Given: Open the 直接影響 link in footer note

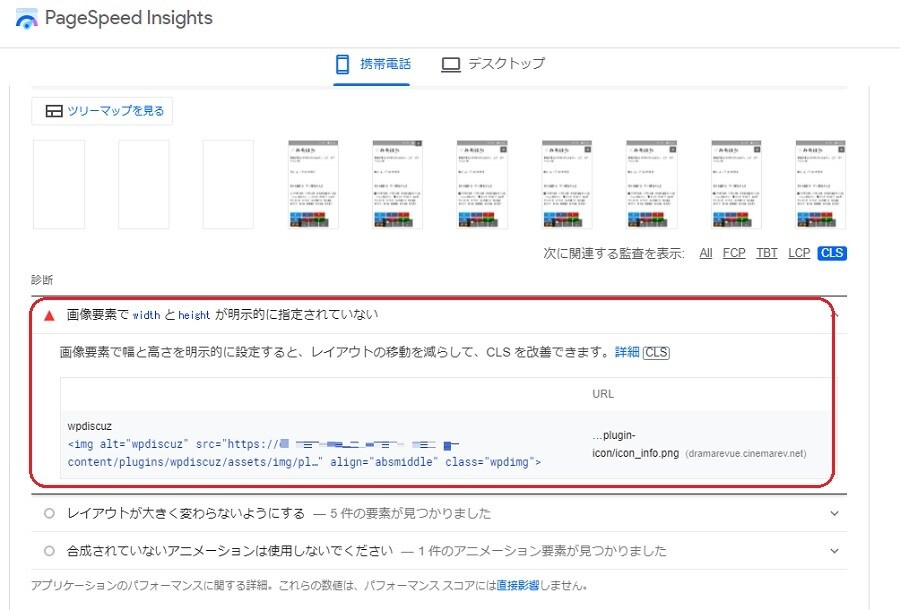Looking at the screenshot, I should pos(518,585).
